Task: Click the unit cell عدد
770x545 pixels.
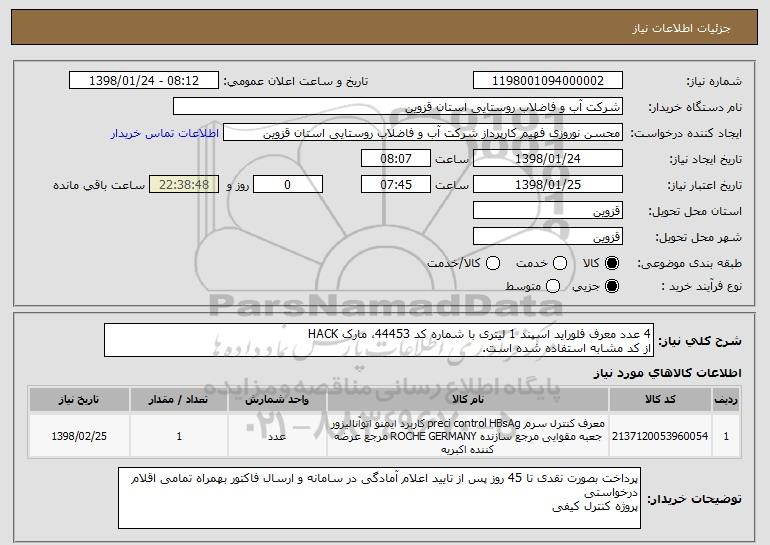Action: click(277, 436)
